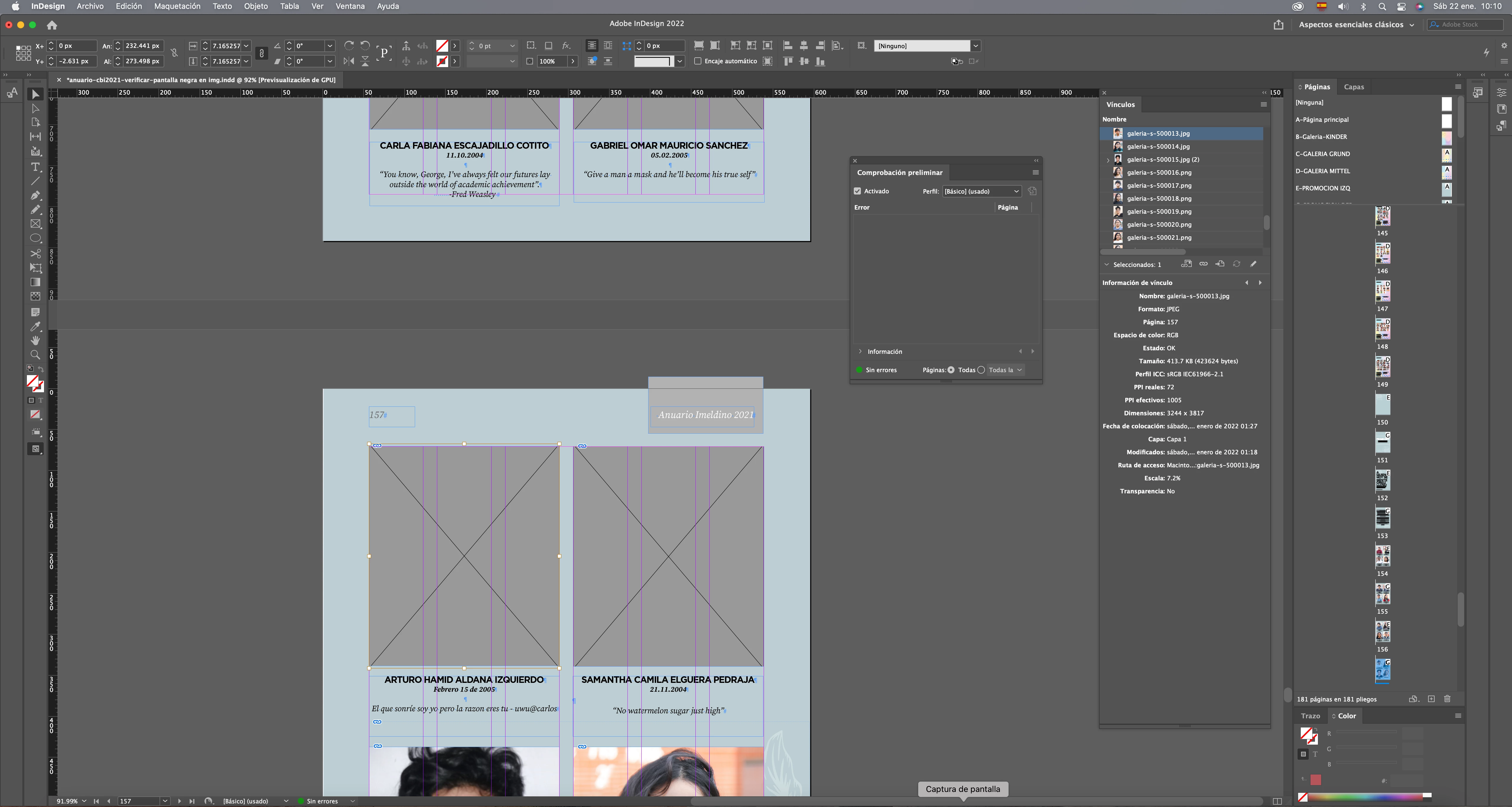This screenshot has width=1512, height=807.
Task: Open the Maquetación menu
Action: [177, 7]
